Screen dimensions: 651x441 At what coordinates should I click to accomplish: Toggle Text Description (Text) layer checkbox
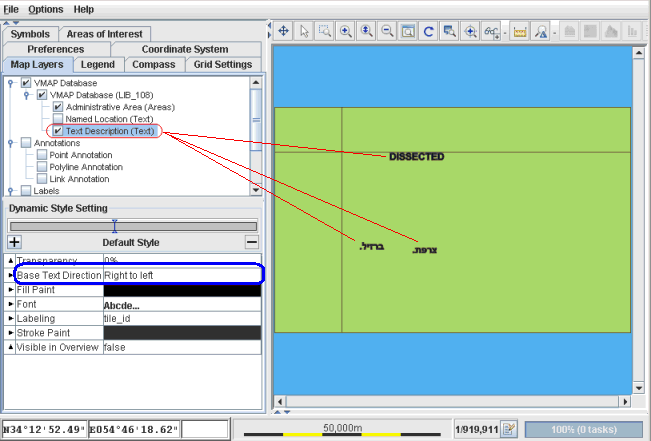(58, 130)
